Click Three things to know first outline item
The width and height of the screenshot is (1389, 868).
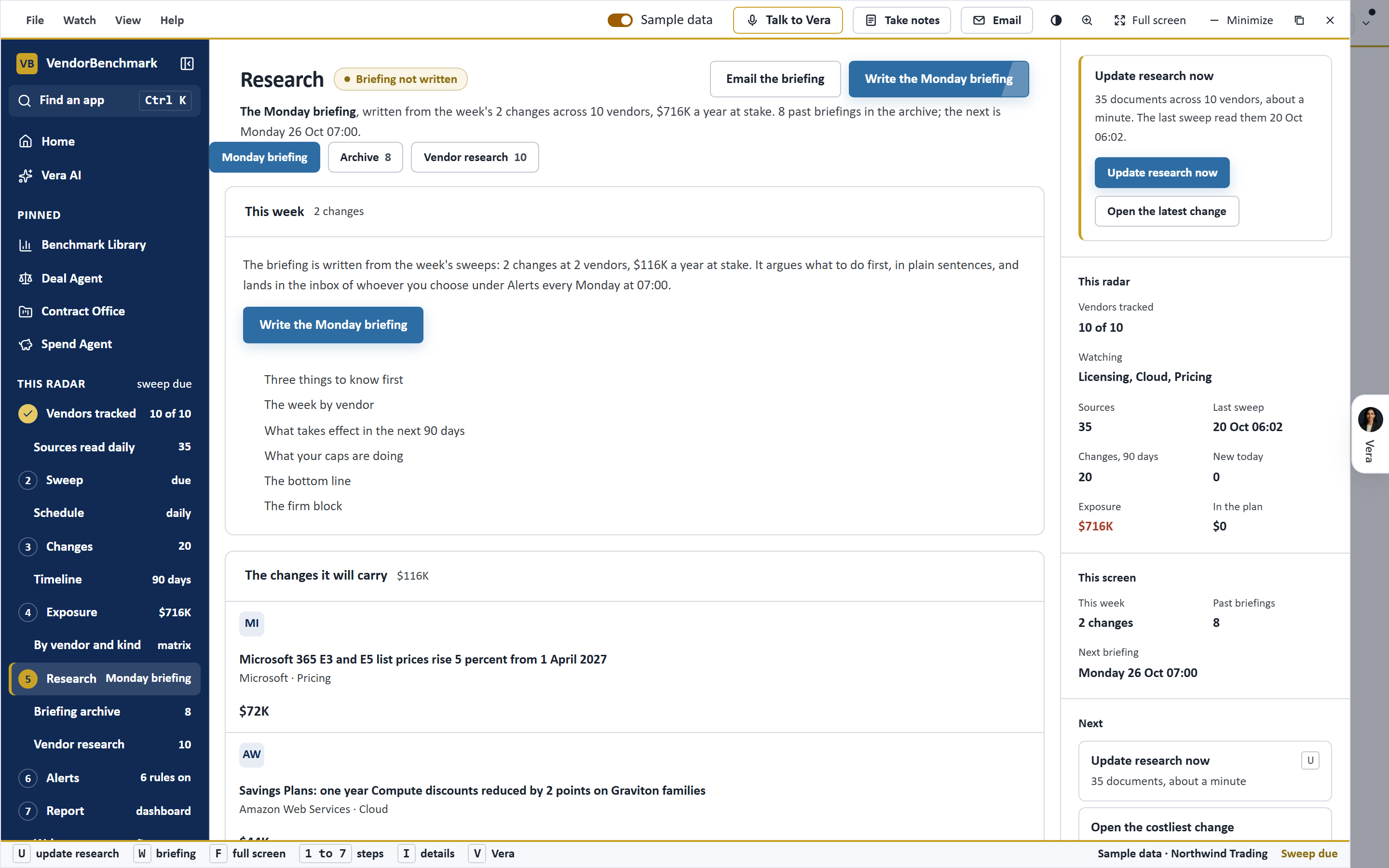click(333, 380)
